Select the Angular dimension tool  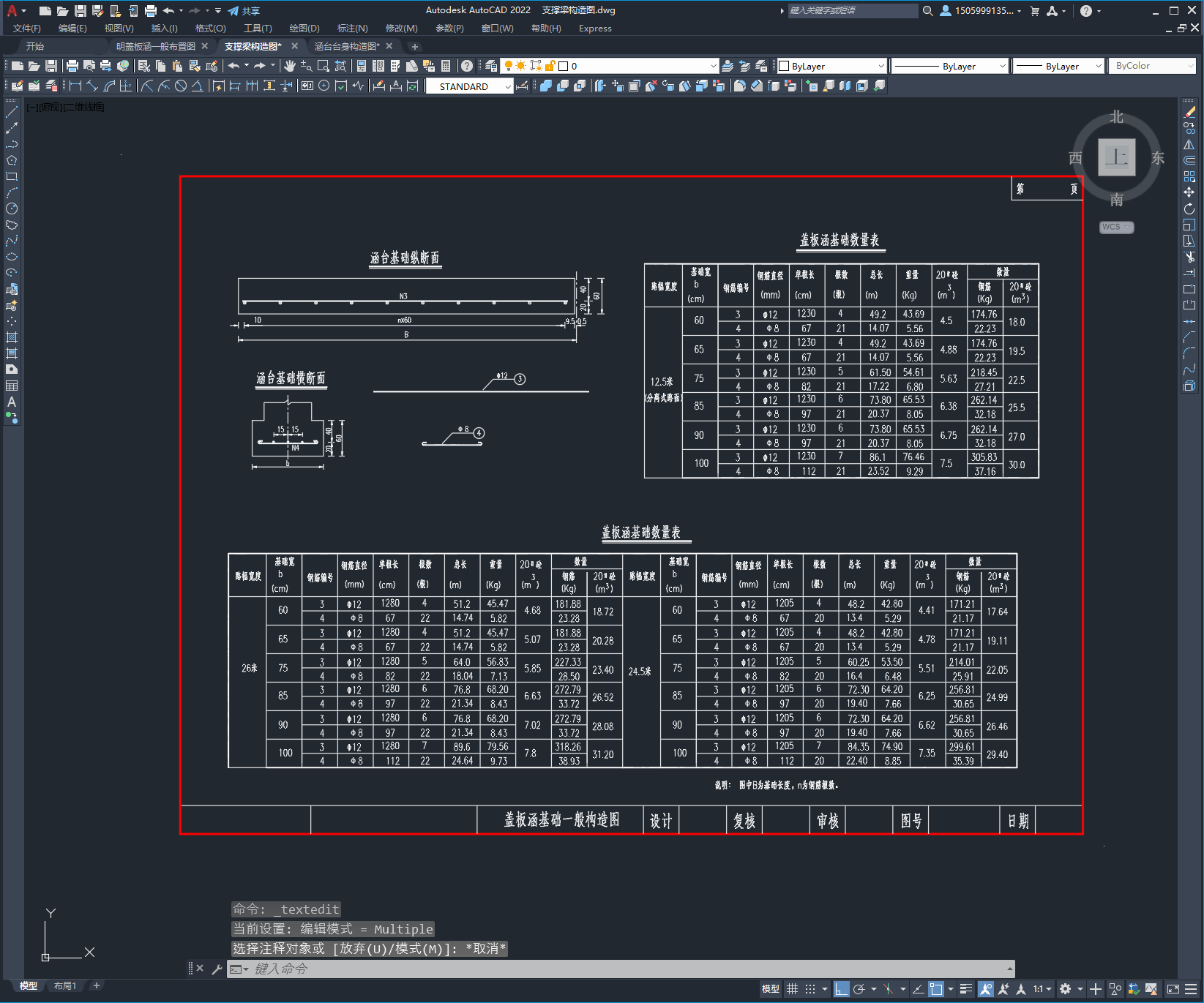tap(197, 86)
